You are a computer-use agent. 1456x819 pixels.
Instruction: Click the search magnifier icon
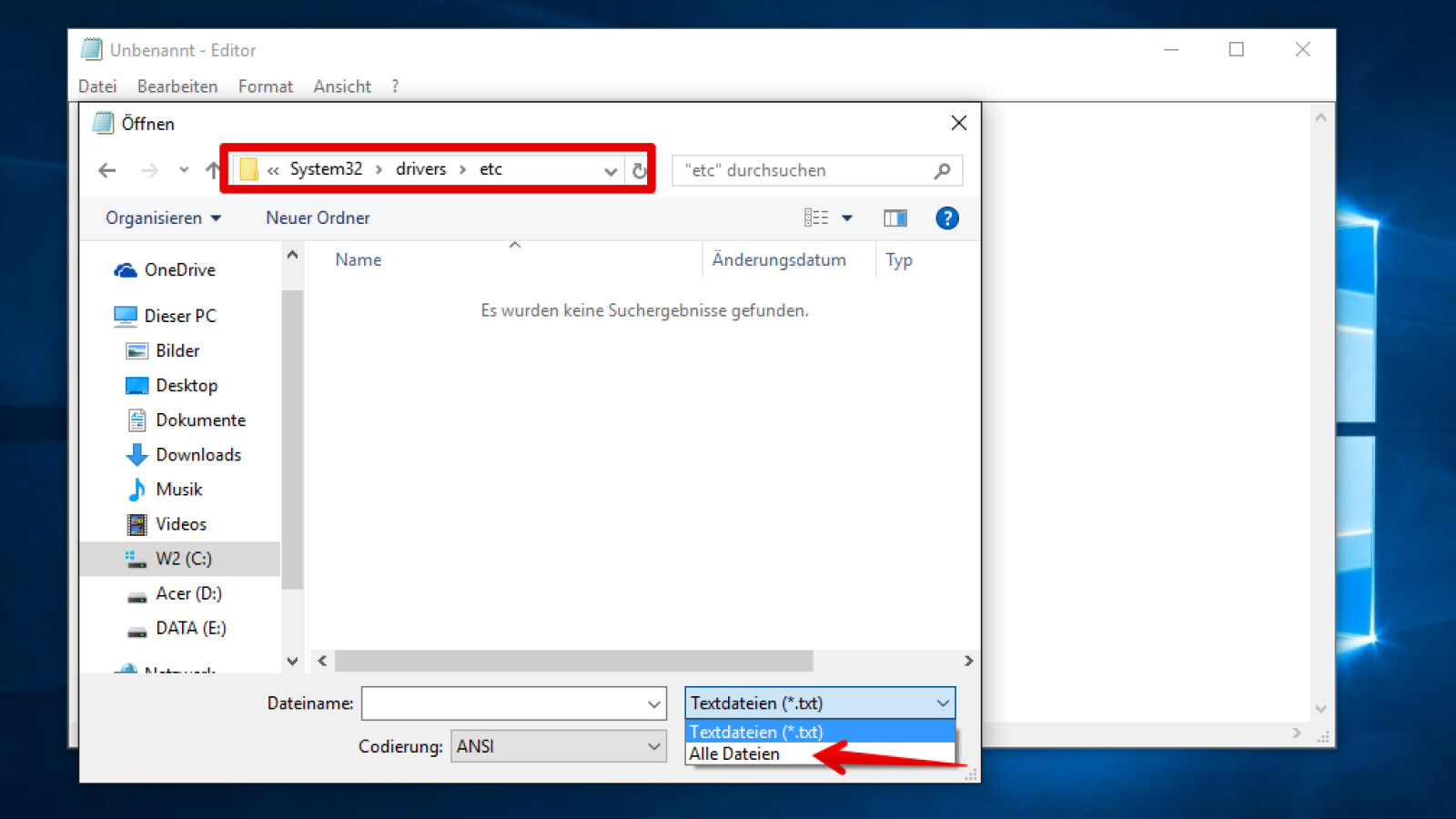[943, 170]
